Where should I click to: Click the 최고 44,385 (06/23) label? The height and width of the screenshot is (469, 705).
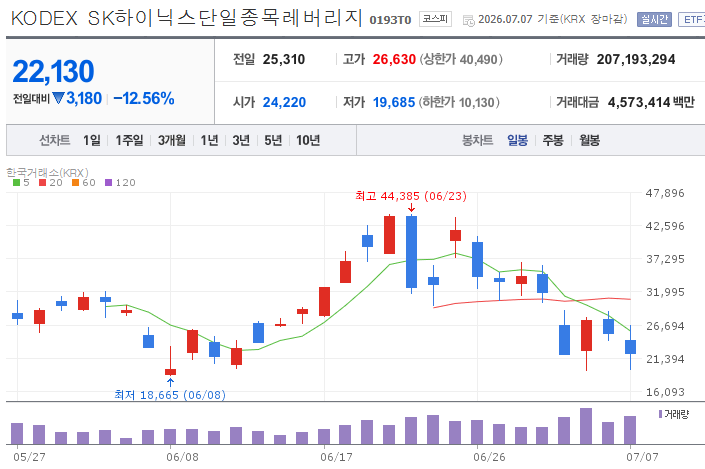(x=411, y=196)
